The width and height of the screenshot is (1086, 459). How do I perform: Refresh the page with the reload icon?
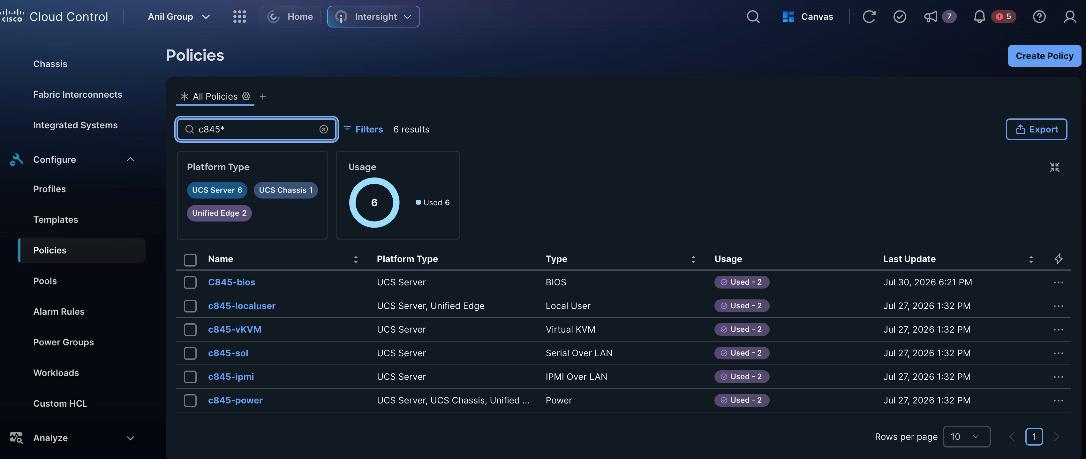pyautogui.click(x=869, y=17)
